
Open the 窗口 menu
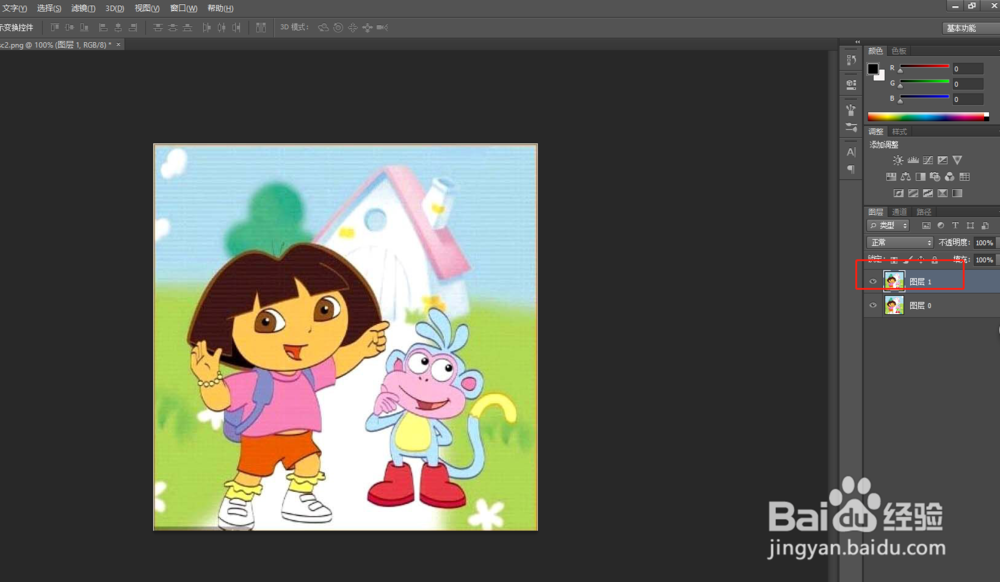(x=184, y=8)
